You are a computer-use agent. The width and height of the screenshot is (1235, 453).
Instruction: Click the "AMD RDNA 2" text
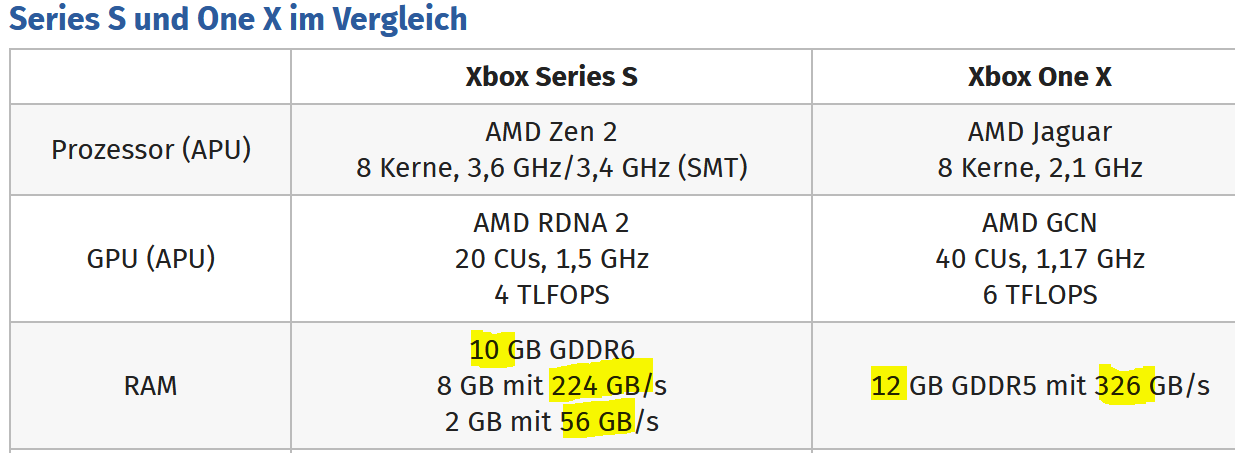coord(551,223)
